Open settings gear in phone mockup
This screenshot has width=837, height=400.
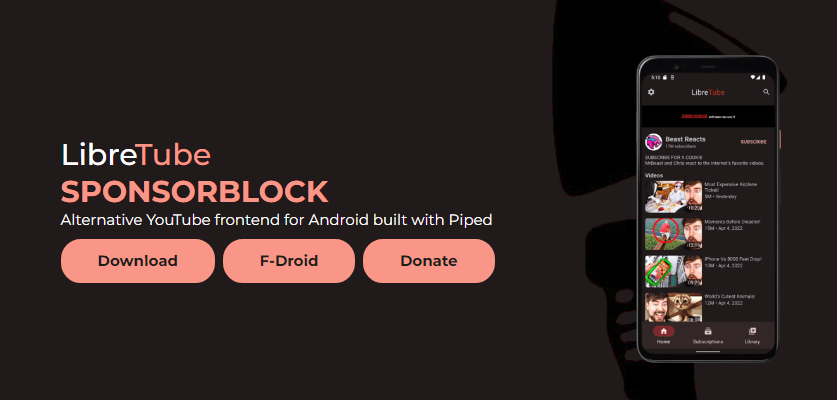pos(651,92)
